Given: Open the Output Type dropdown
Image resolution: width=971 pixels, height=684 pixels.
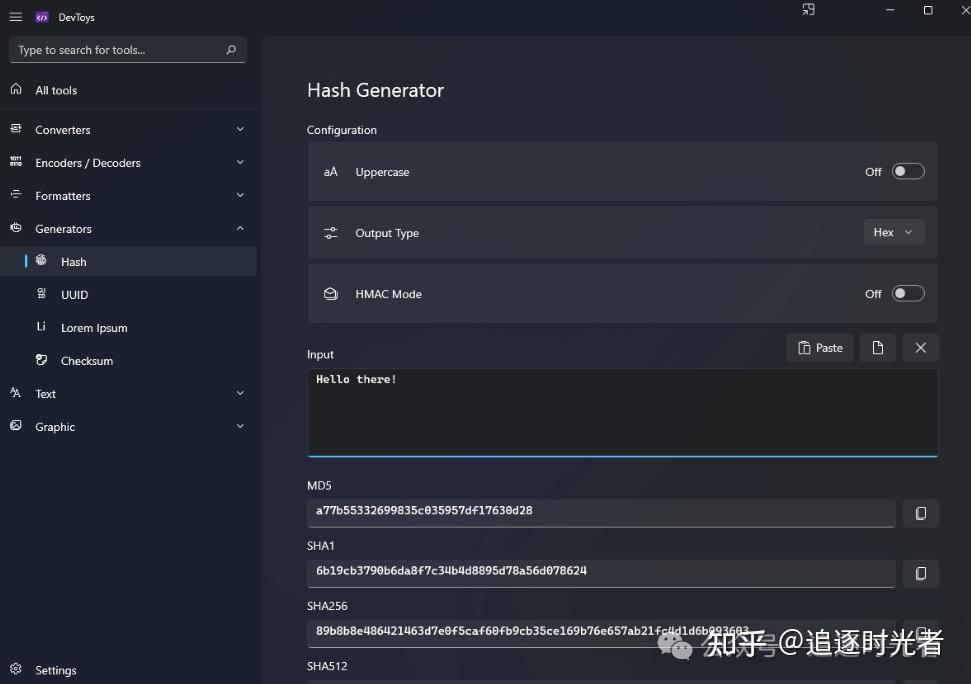Looking at the screenshot, I should pos(893,231).
